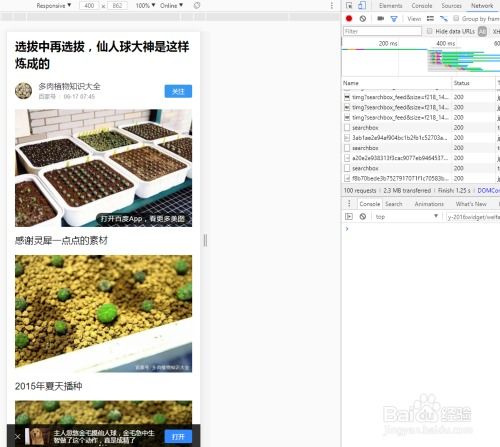Select the large request rows view icon
500x447 pixels.
[430, 19]
